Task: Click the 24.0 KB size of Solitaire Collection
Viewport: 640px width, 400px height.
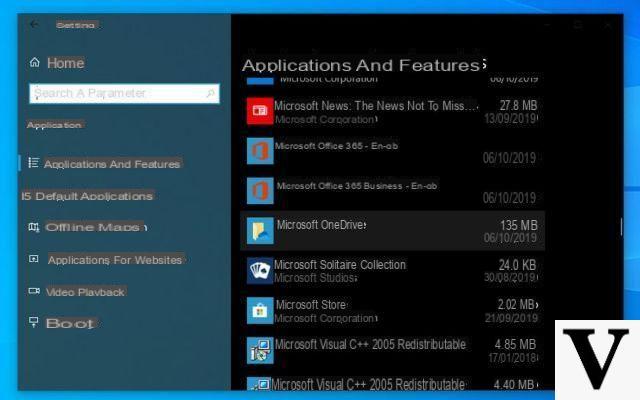Action: click(517, 265)
